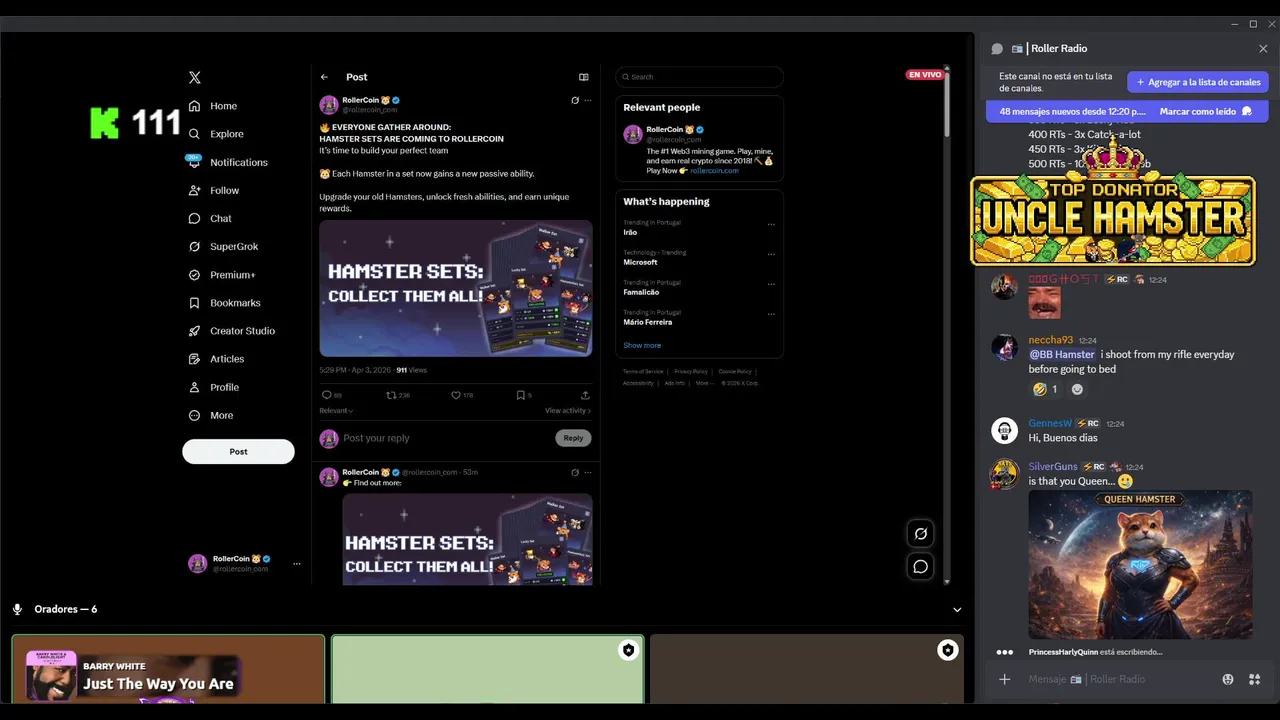Screen dimensions: 1280x720
Task: Bookmark the post with bookmark icon
Action: click(x=520, y=395)
